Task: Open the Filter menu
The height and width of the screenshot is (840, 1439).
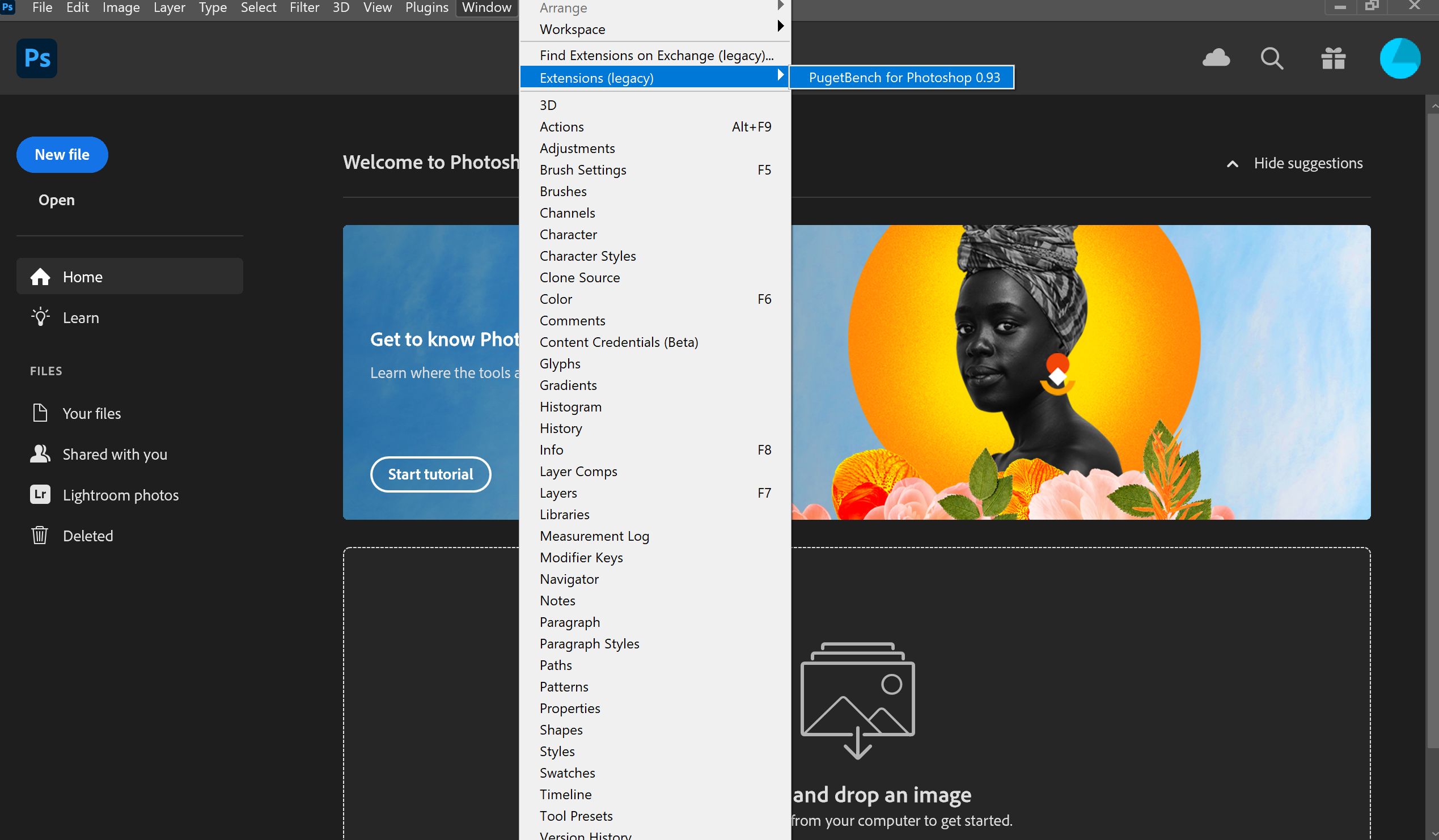Action: (x=304, y=8)
